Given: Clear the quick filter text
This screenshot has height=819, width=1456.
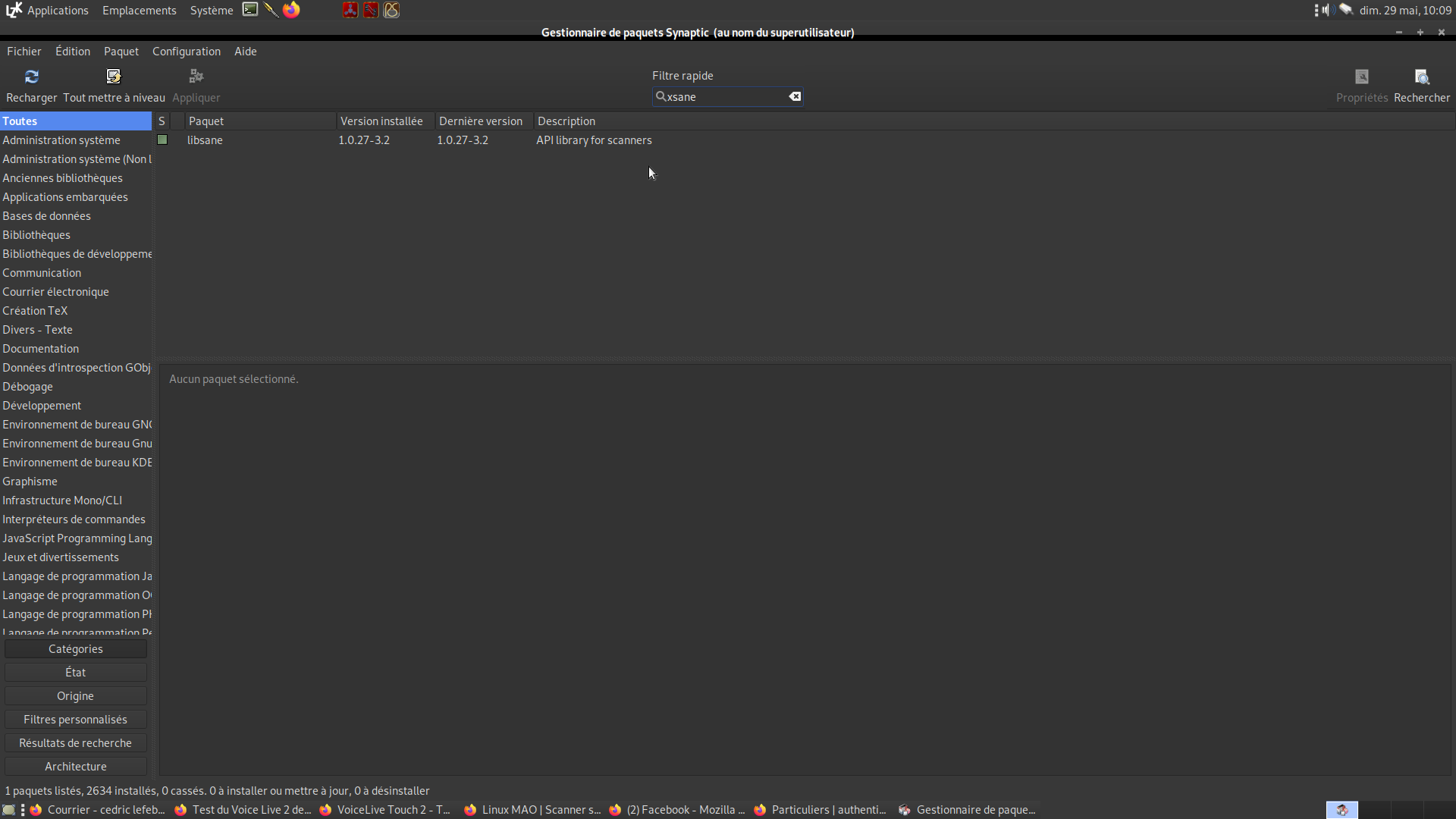Looking at the screenshot, I should 795,96.
